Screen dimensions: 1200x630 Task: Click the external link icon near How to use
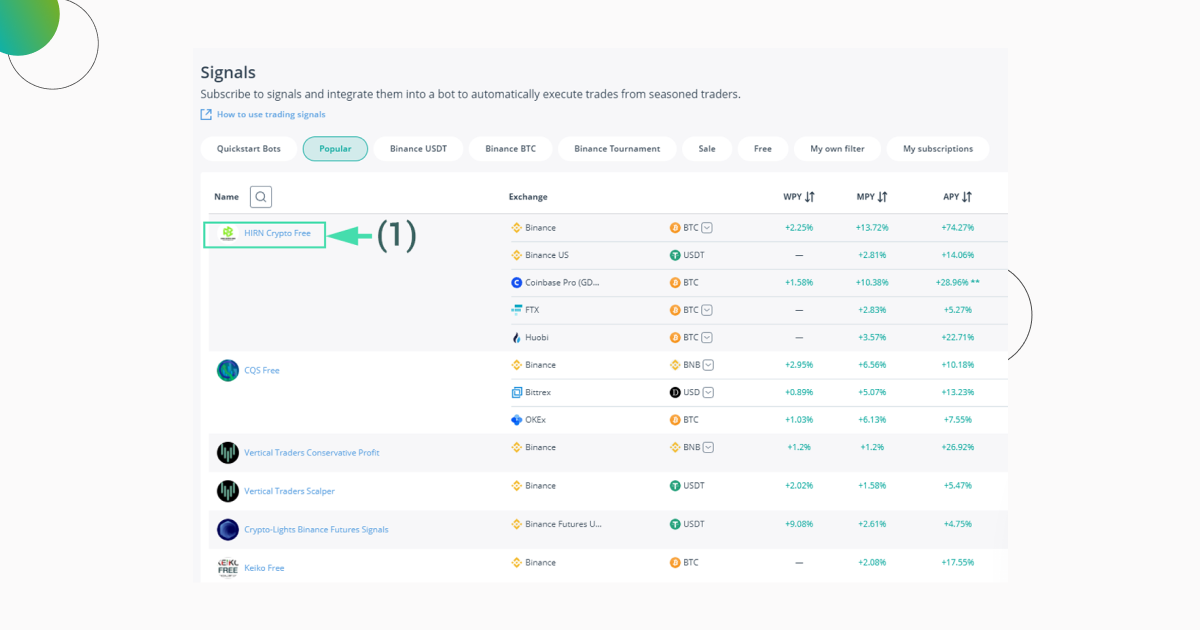pos(206,115)
